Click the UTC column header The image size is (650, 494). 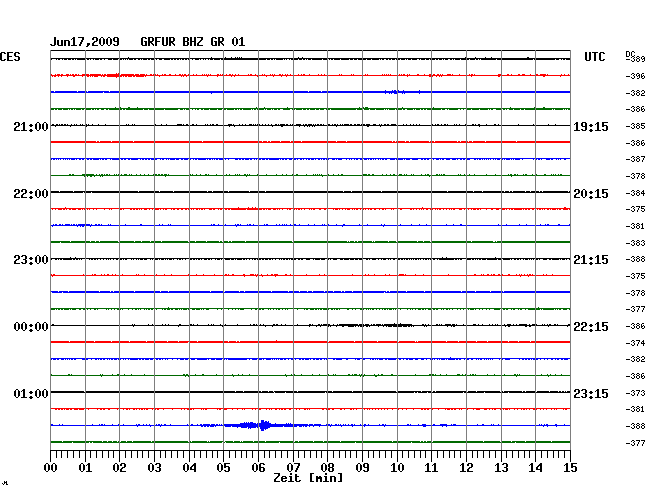click(x=594, y=57)
